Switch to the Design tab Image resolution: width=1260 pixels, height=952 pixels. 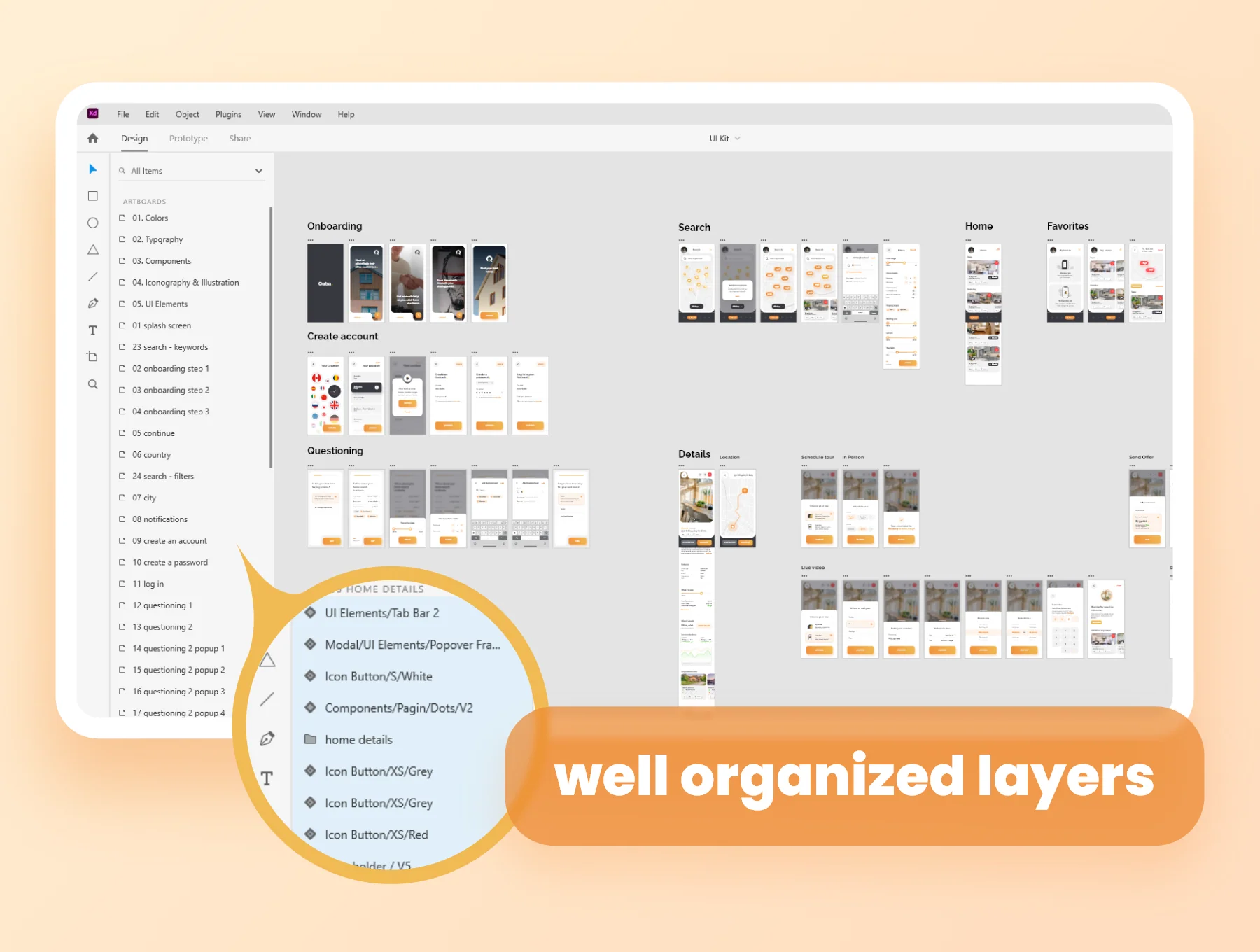click(134, 139)
